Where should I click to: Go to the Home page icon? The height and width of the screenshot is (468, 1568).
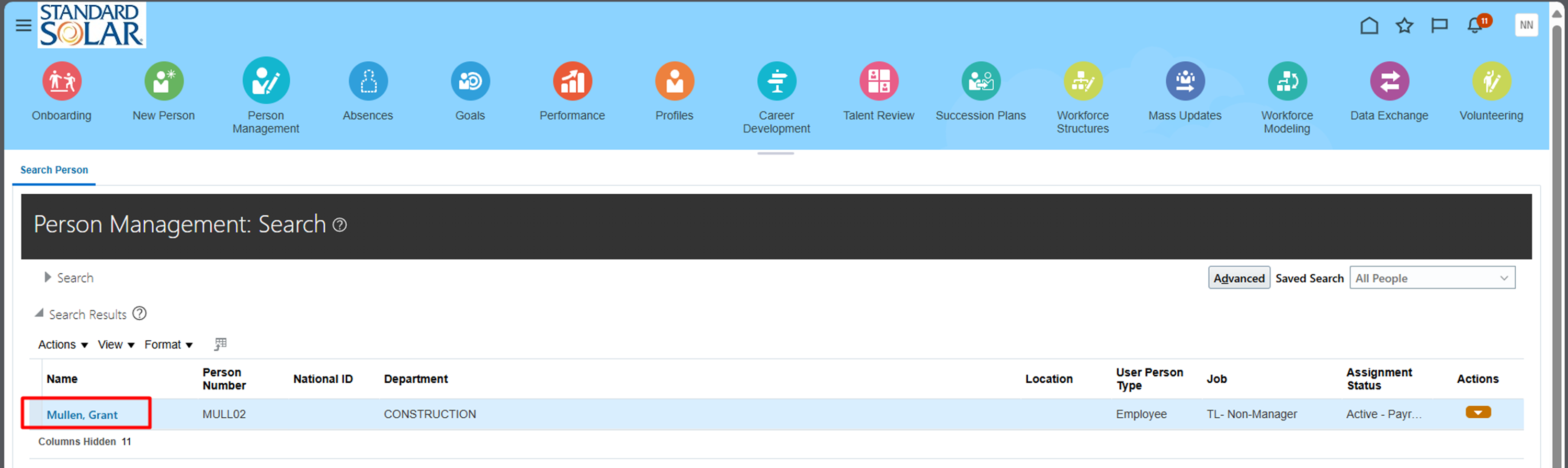(1369, 26)
